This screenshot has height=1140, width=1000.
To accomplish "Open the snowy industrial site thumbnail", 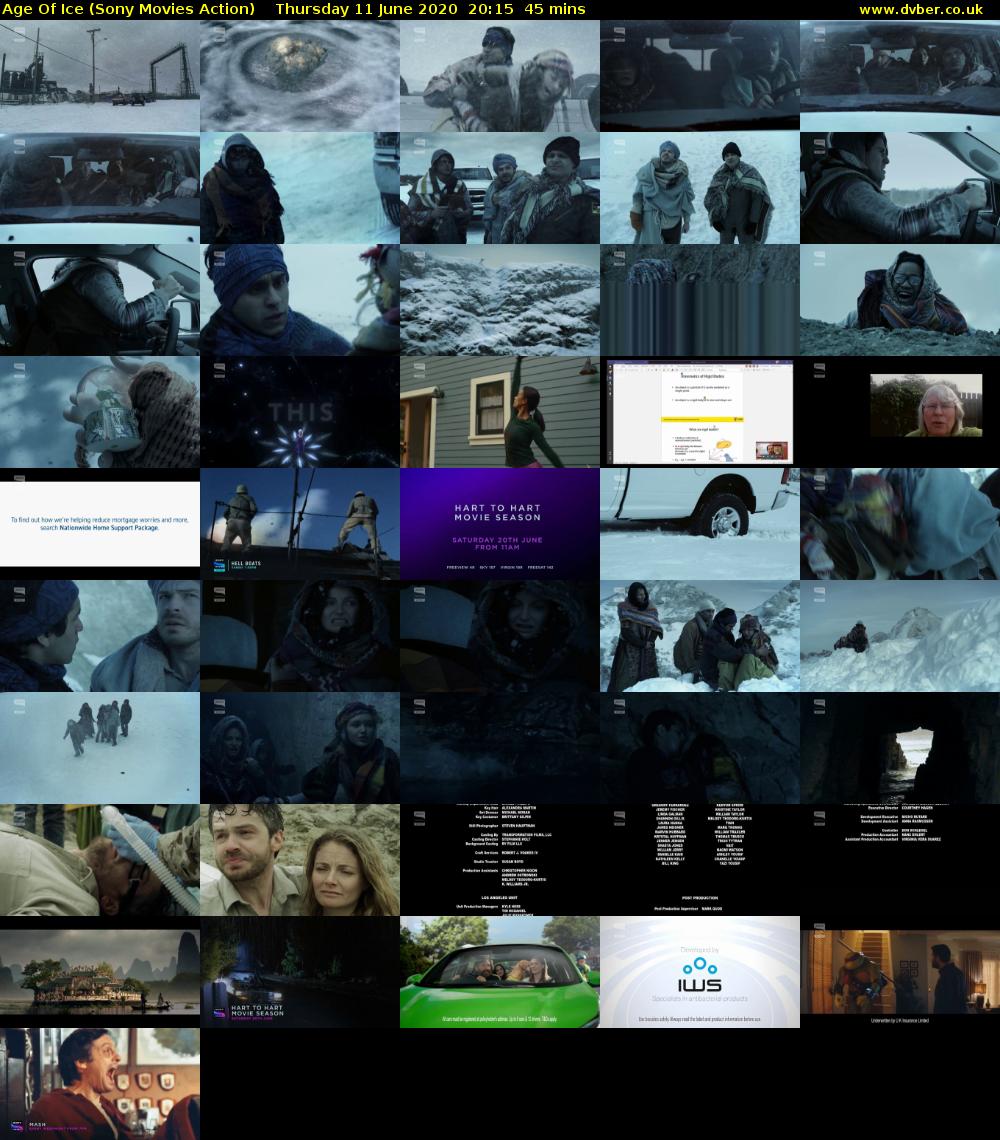I will tap(100, 76).
